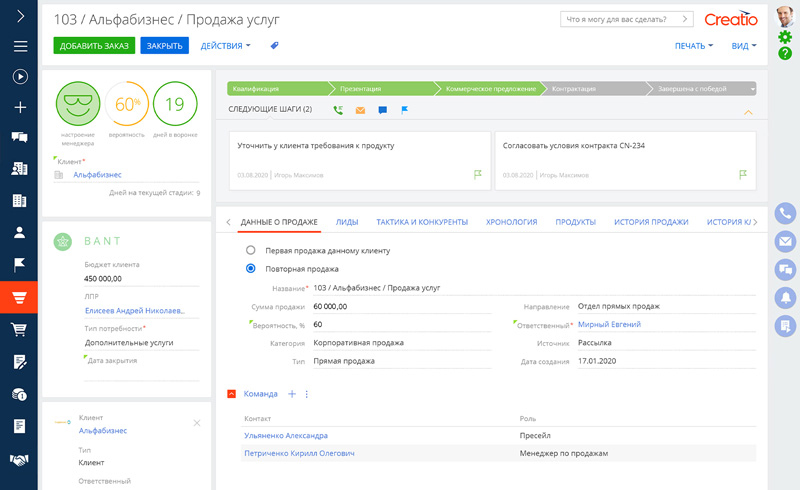The height and width of the screenshot is (490, 800).
Task: Close the Альфабизнес client mini card
Action: 197,423
